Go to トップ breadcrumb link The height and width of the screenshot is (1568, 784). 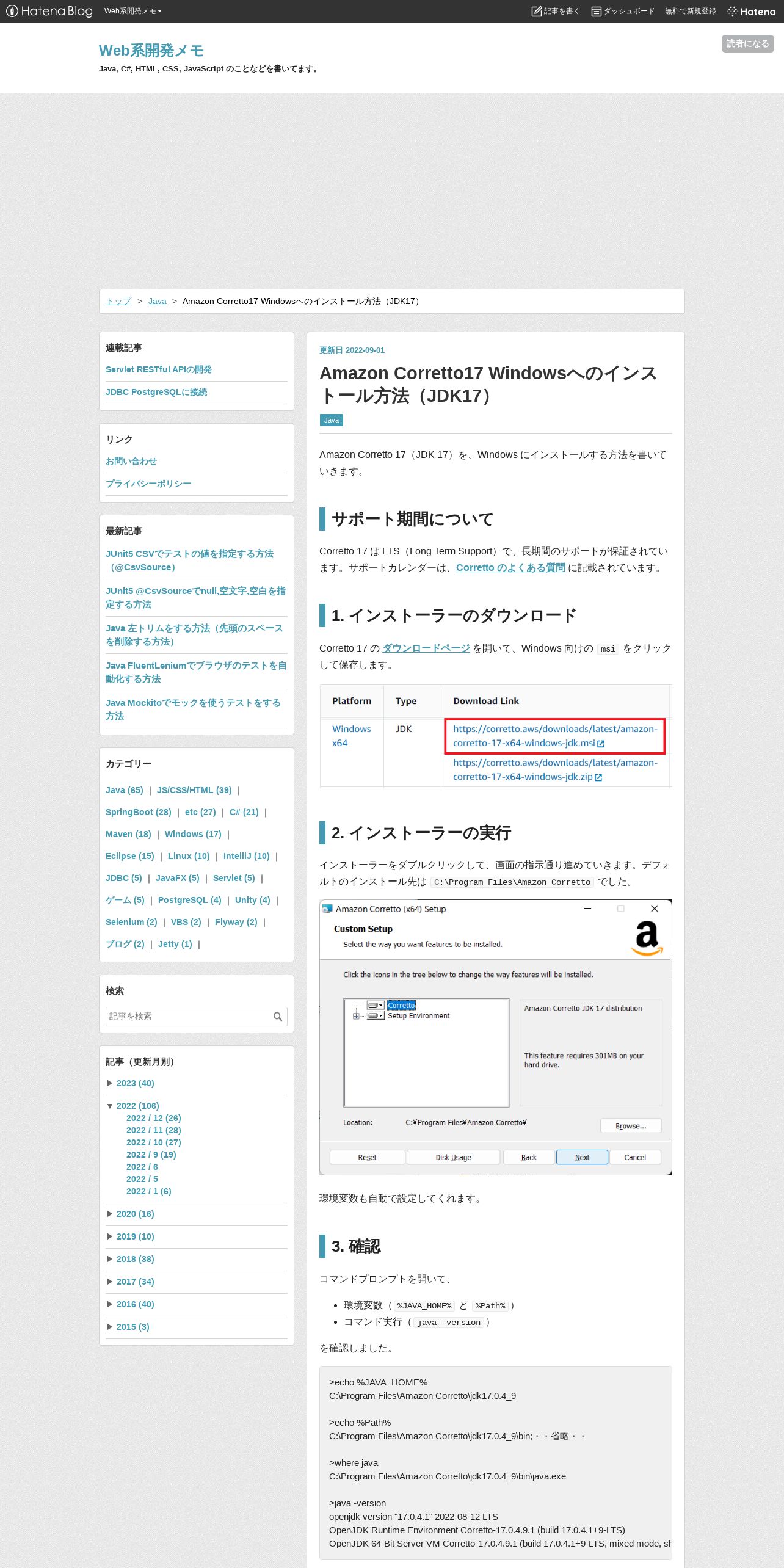click(118, 301)
